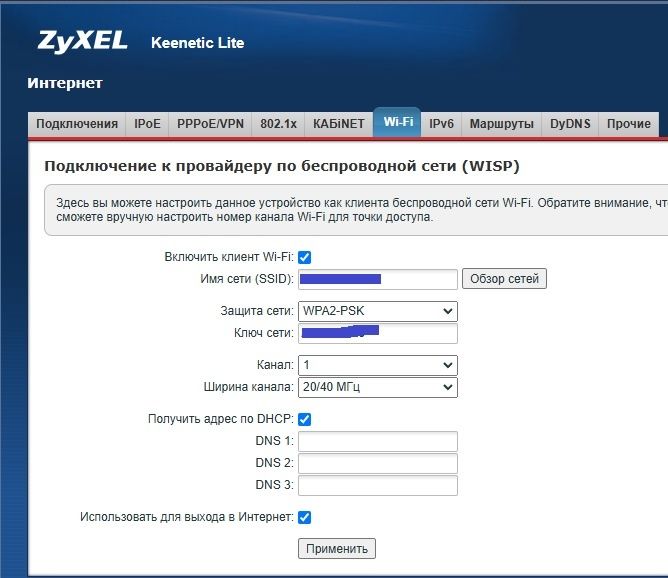Toggle Использовать для выхода в Интернет checkbox
Viewport: 668px width, 578px height.
[305, 517]
